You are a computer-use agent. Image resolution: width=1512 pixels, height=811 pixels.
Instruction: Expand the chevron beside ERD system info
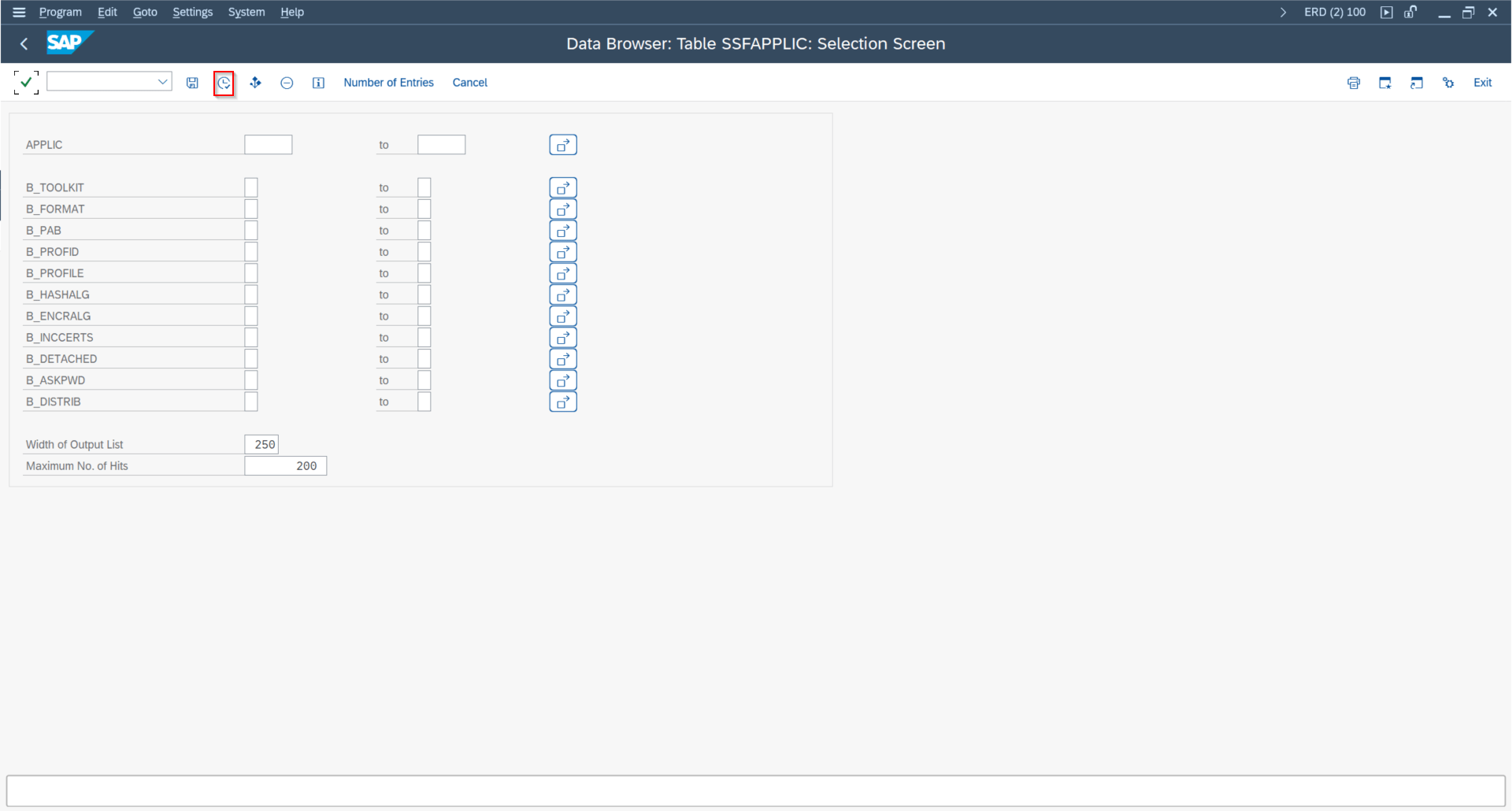tap(1283, 12)
